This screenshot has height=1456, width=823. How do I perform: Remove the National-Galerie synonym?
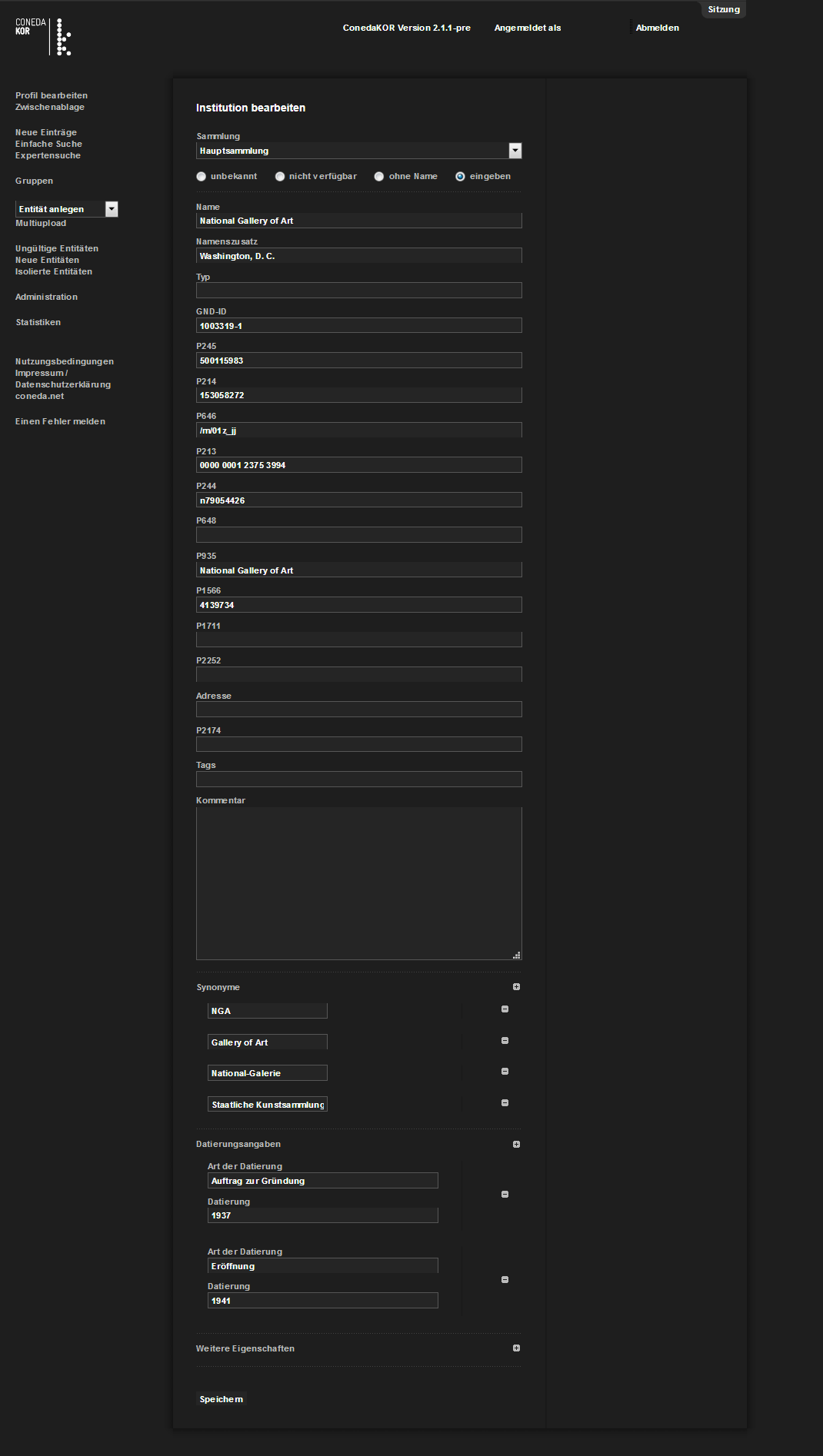coord(505,1072)
